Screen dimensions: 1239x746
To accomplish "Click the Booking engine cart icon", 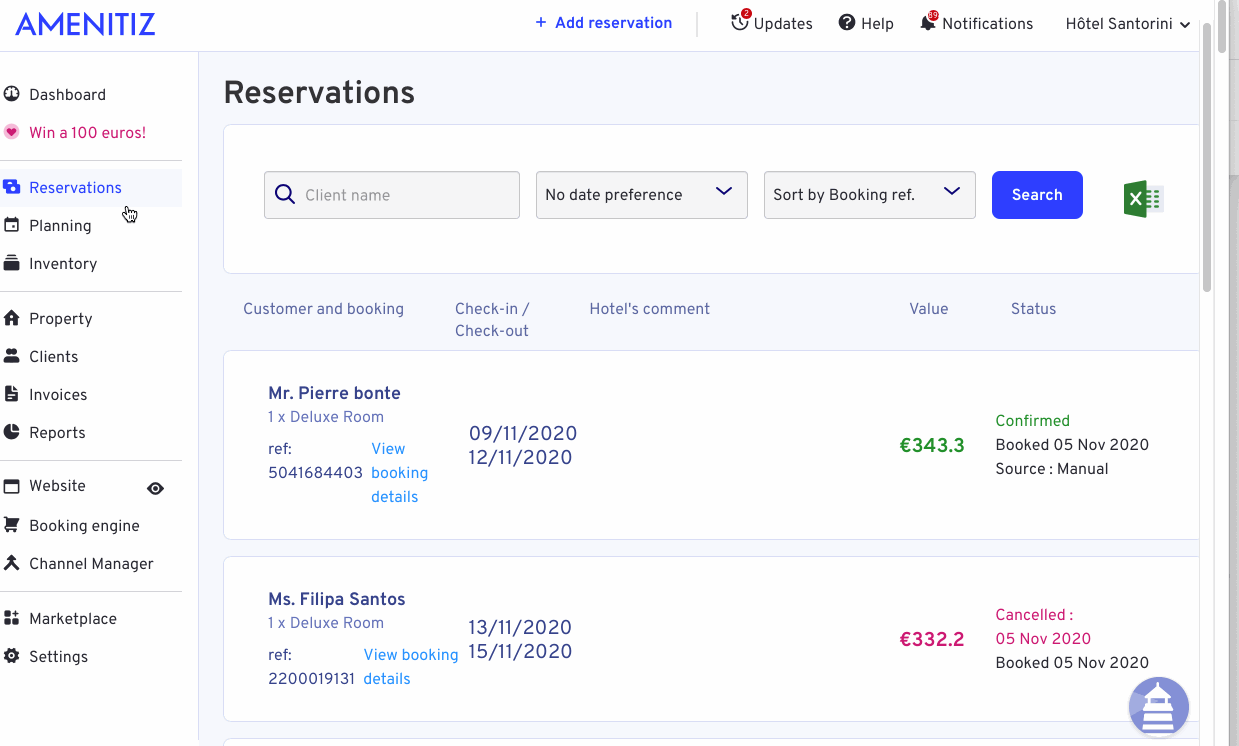I will click(12, 525).
